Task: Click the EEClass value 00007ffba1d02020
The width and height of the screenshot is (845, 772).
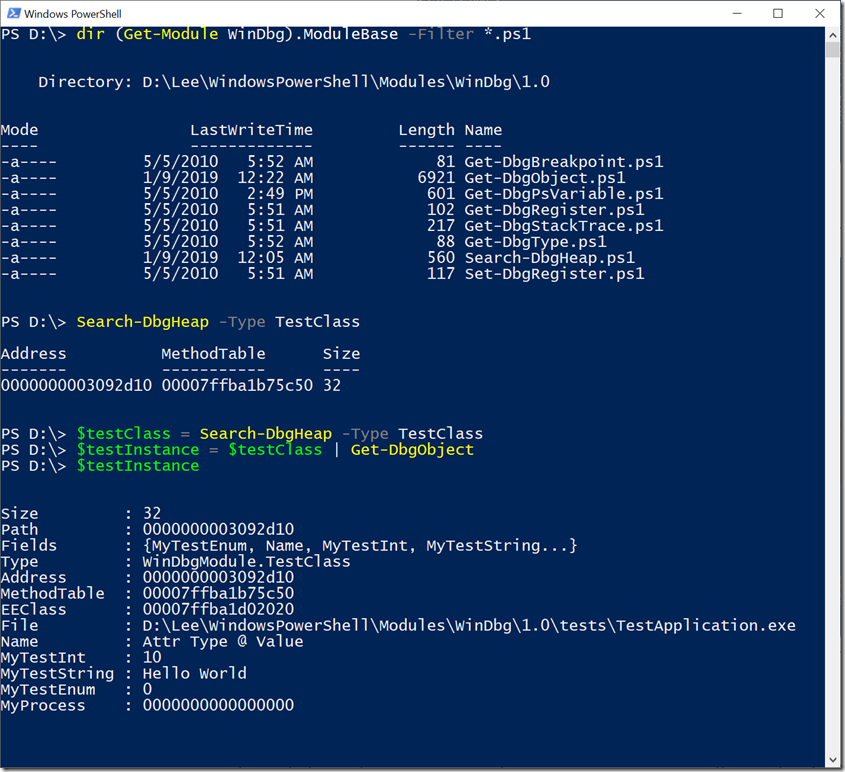Action: point(218,609)
